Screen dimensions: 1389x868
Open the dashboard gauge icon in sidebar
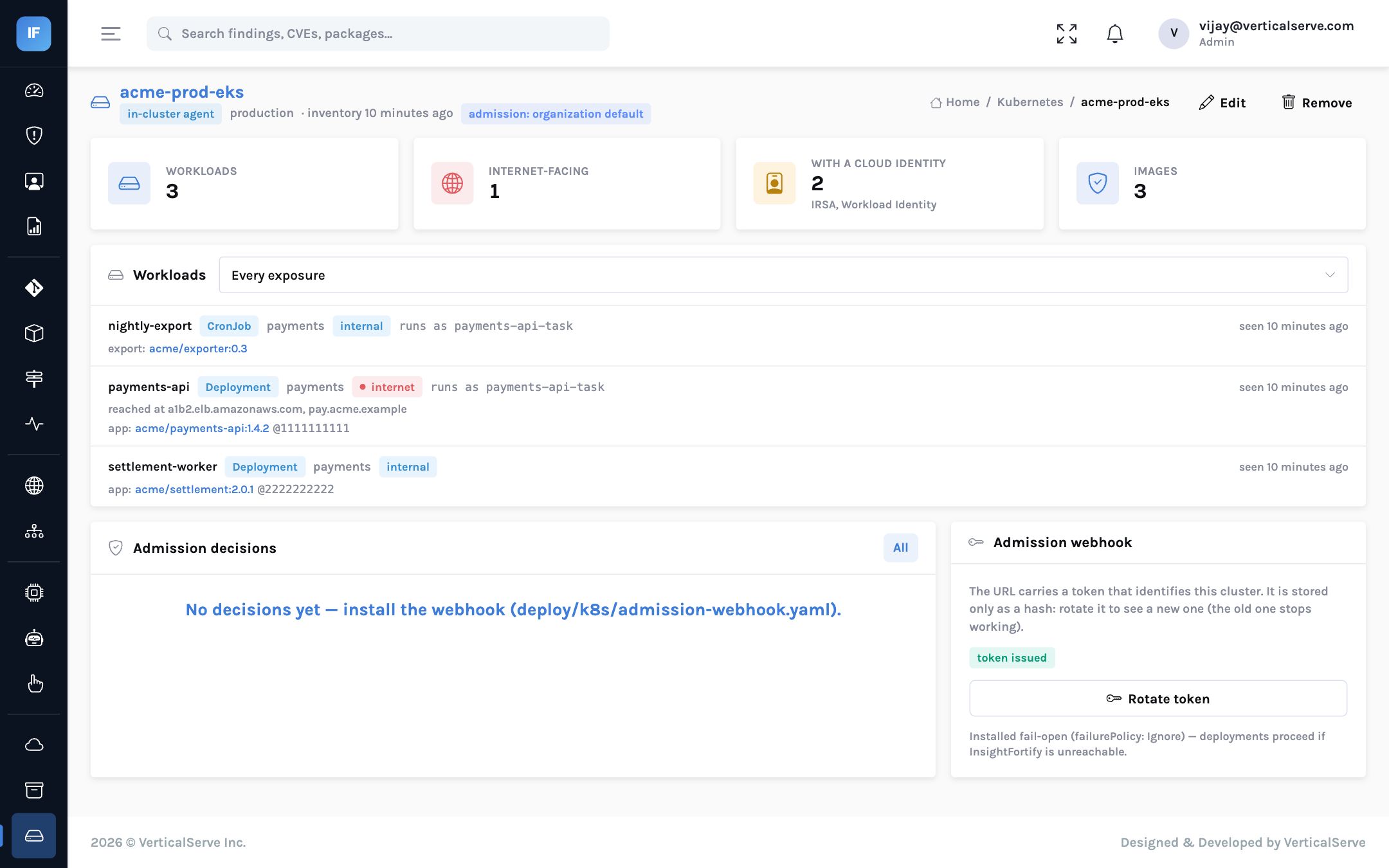tap(34, 91)
